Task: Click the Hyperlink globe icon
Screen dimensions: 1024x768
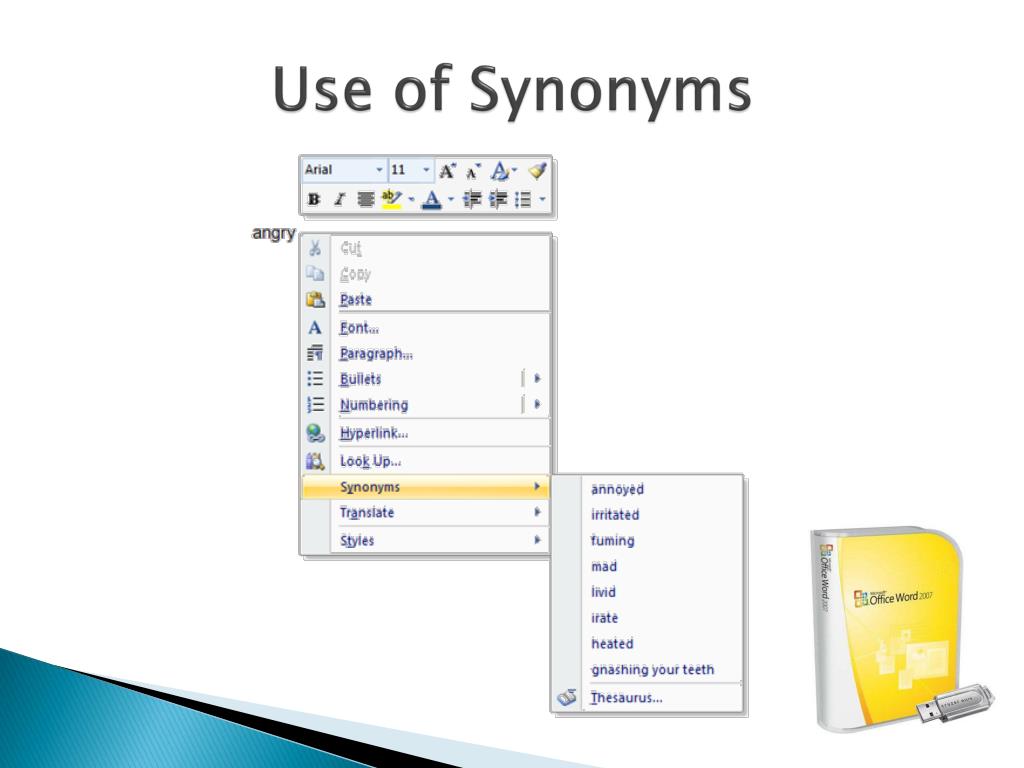Action: click(315, 433)
